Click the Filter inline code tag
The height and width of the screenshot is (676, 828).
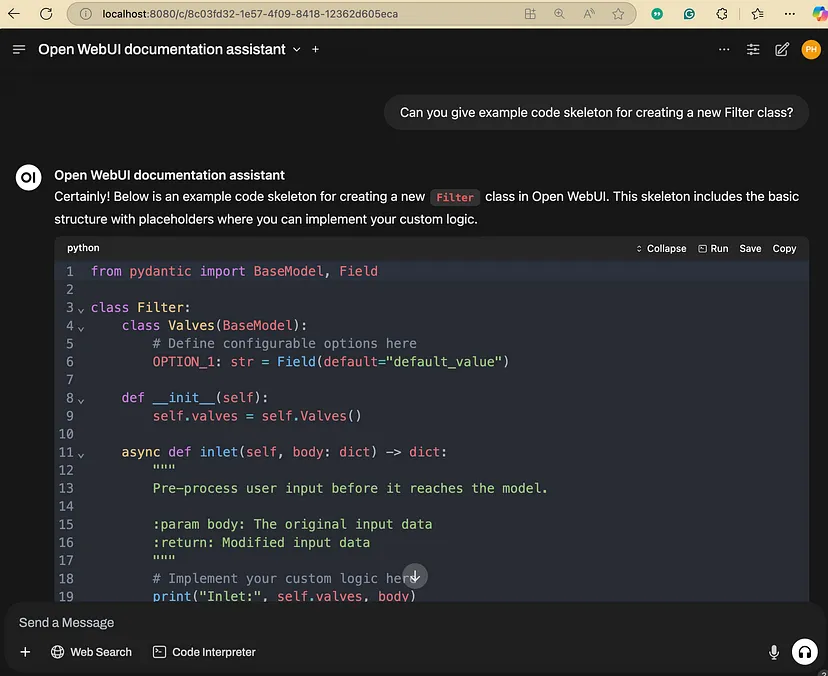point(455,198)
